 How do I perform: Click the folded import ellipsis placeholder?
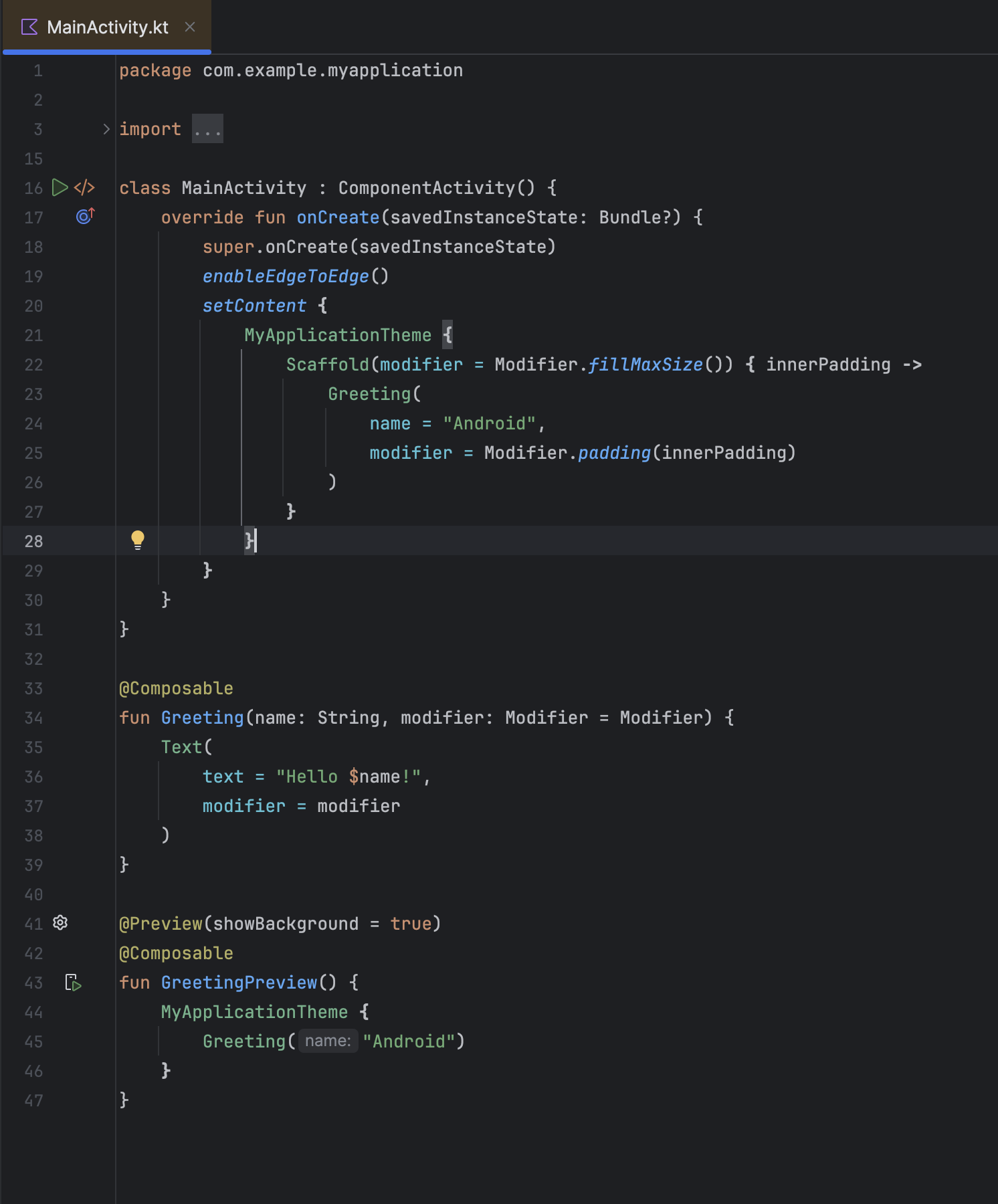(207, 128)
